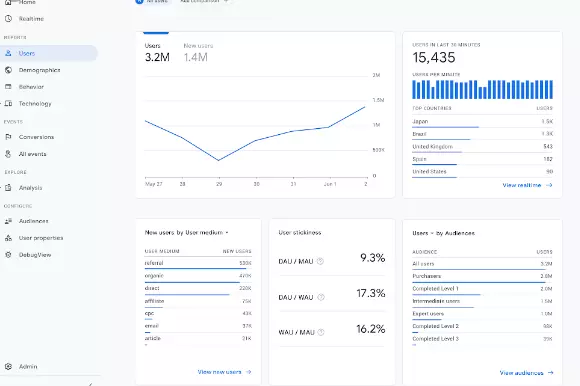Image resolution: width=580 pixels, height=386 pixels.
Task: Click the User properties shapes icon
Action: coord(9,238)
